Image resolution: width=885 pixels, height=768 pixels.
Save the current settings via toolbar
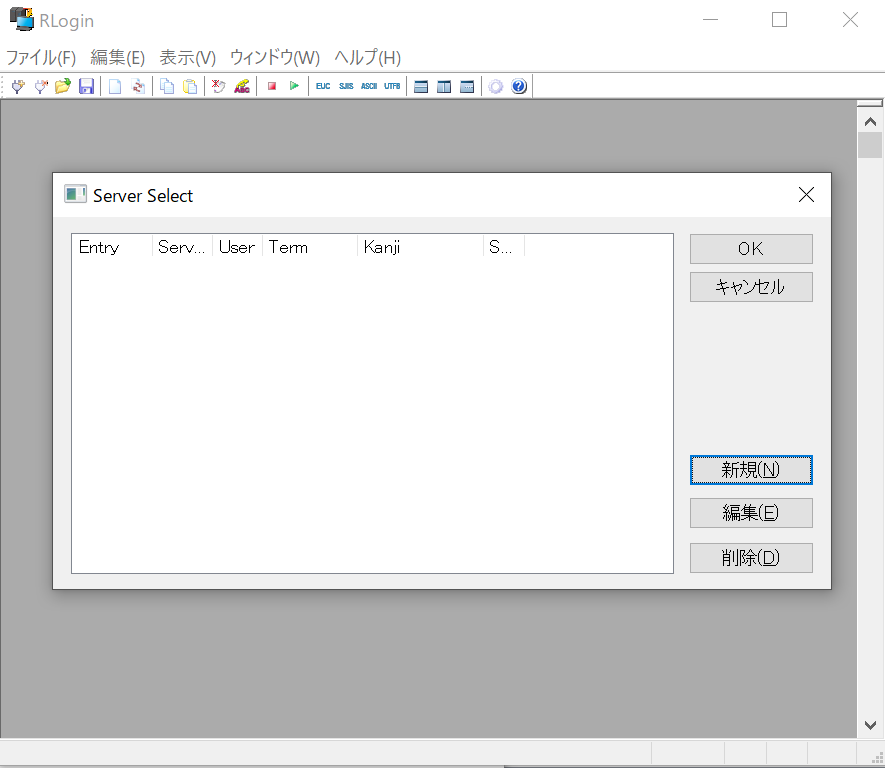[86, 86]
